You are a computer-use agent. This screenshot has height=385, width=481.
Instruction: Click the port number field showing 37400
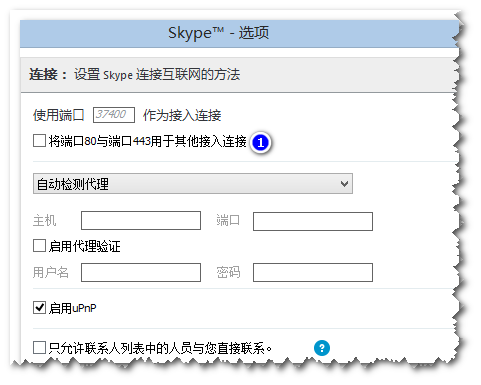point(114,115)
